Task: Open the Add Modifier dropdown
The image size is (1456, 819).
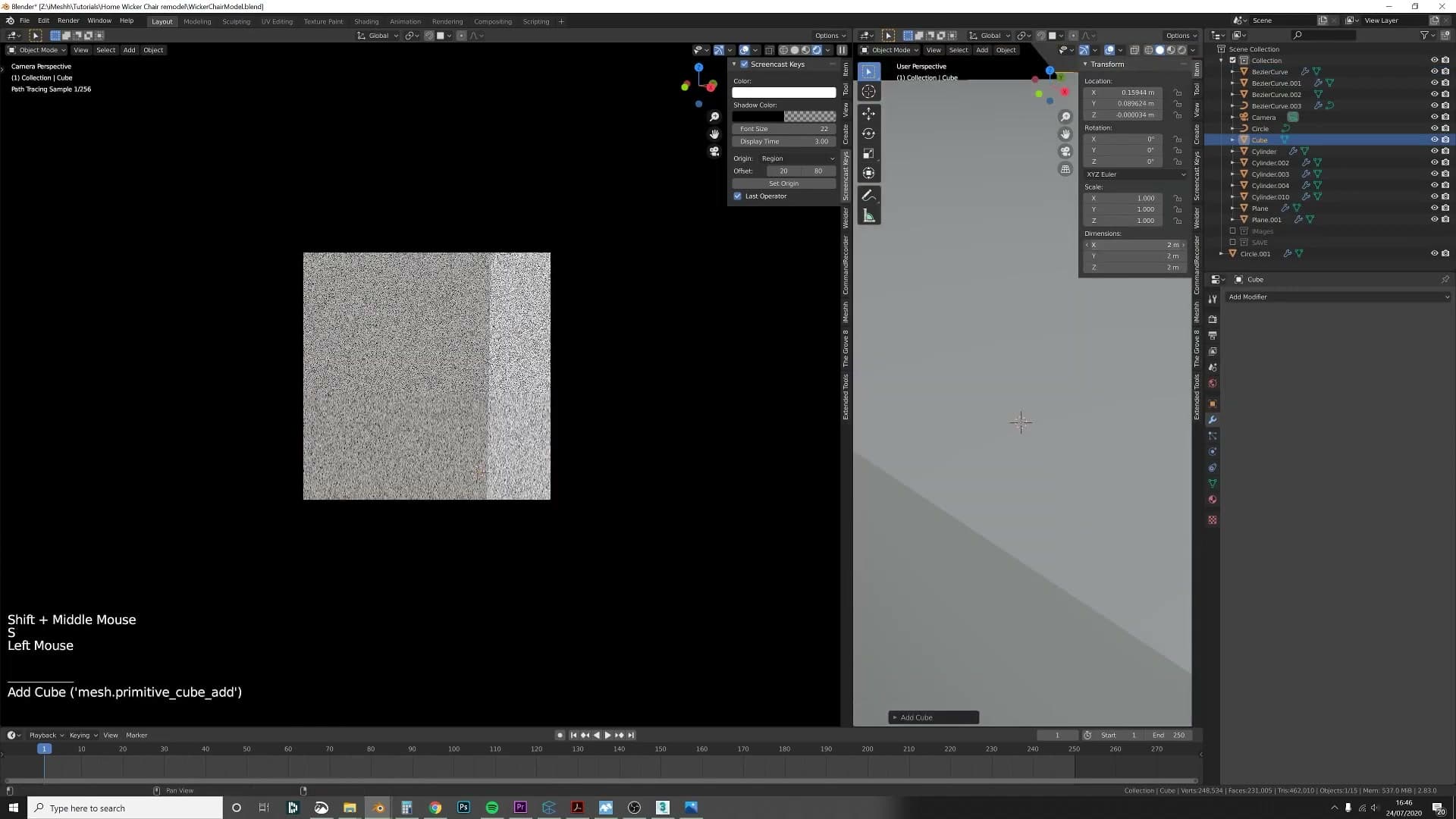Action: (x=1338, y=297)
